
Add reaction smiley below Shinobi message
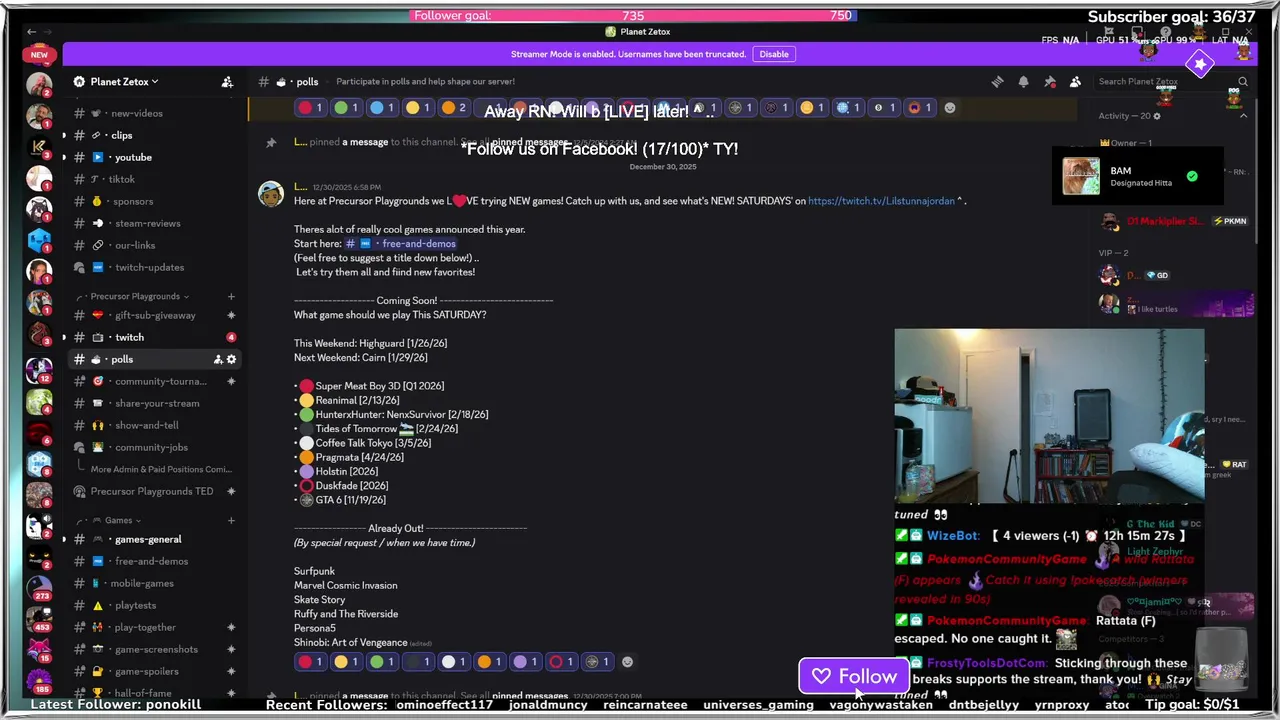627,662
